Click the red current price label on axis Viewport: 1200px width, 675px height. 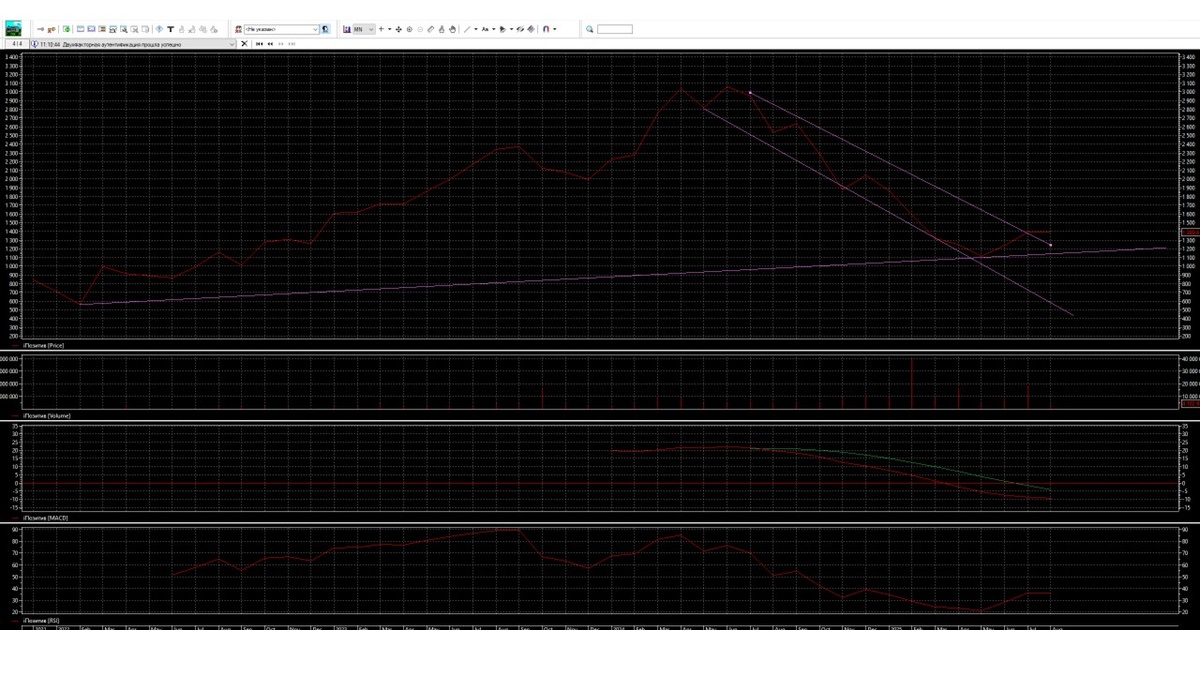(x=1189, y=232)
